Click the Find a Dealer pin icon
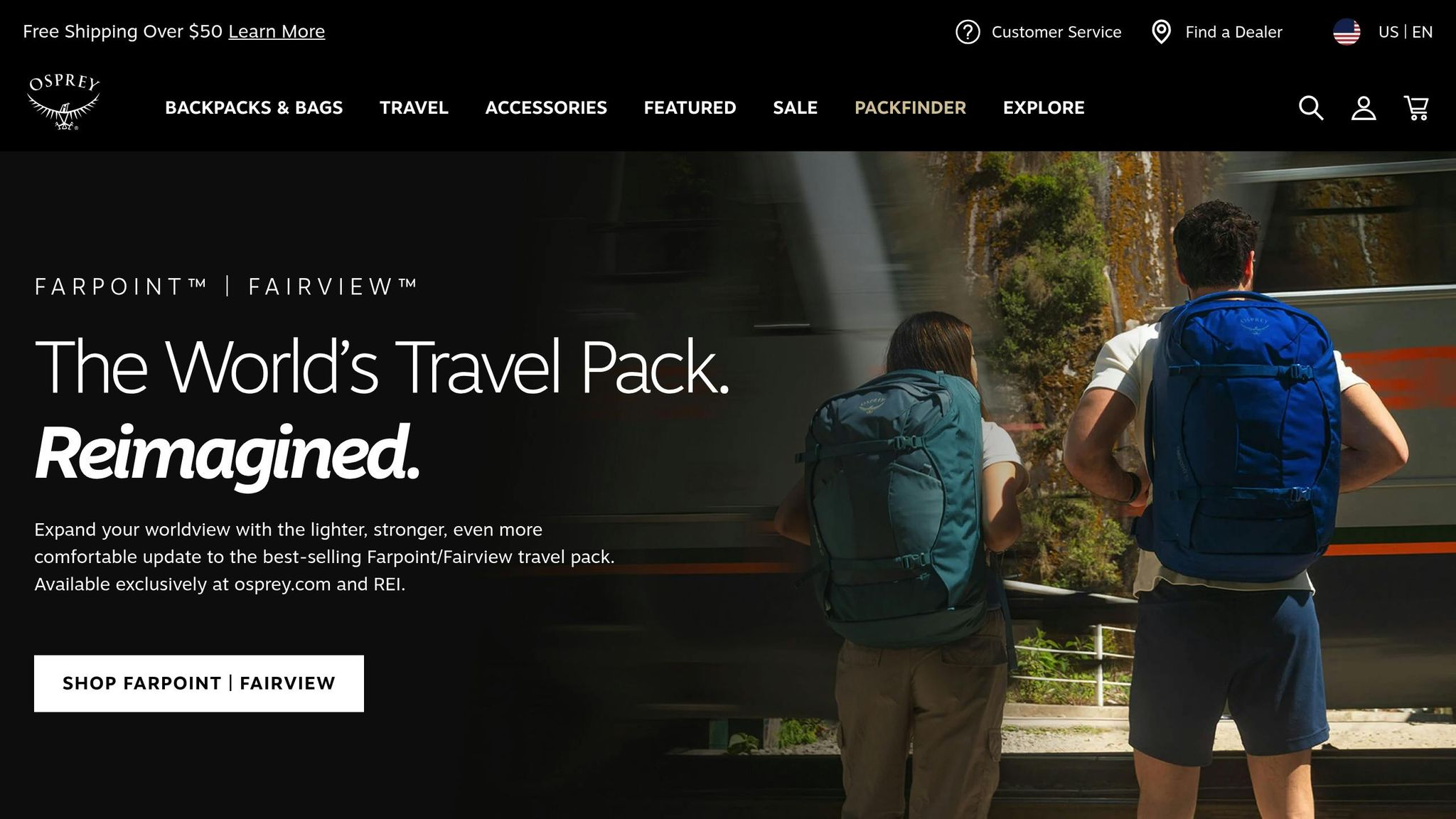 coord(1161,32)
